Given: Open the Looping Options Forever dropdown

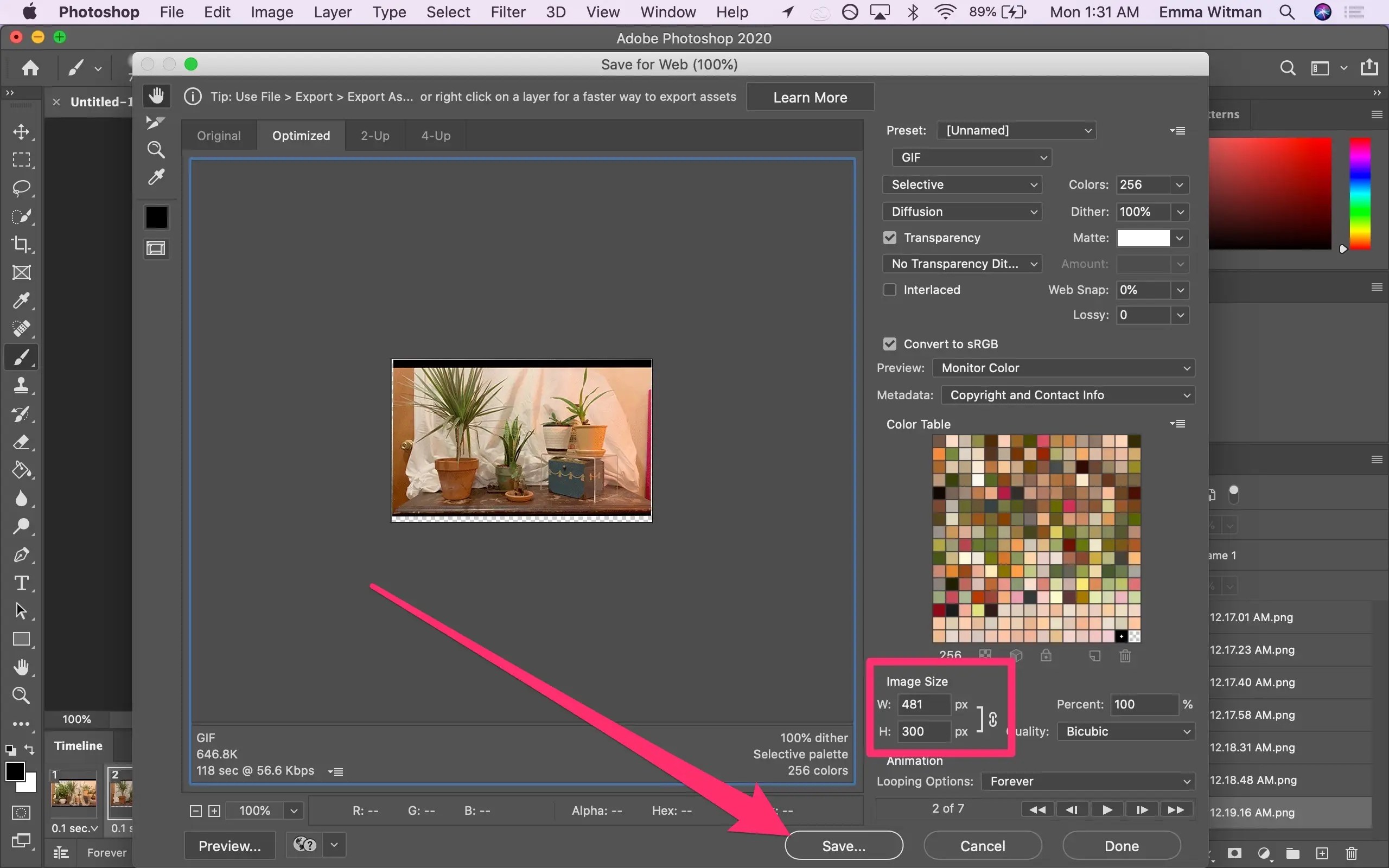Looking at the screenshot, I should point(1088,781).
